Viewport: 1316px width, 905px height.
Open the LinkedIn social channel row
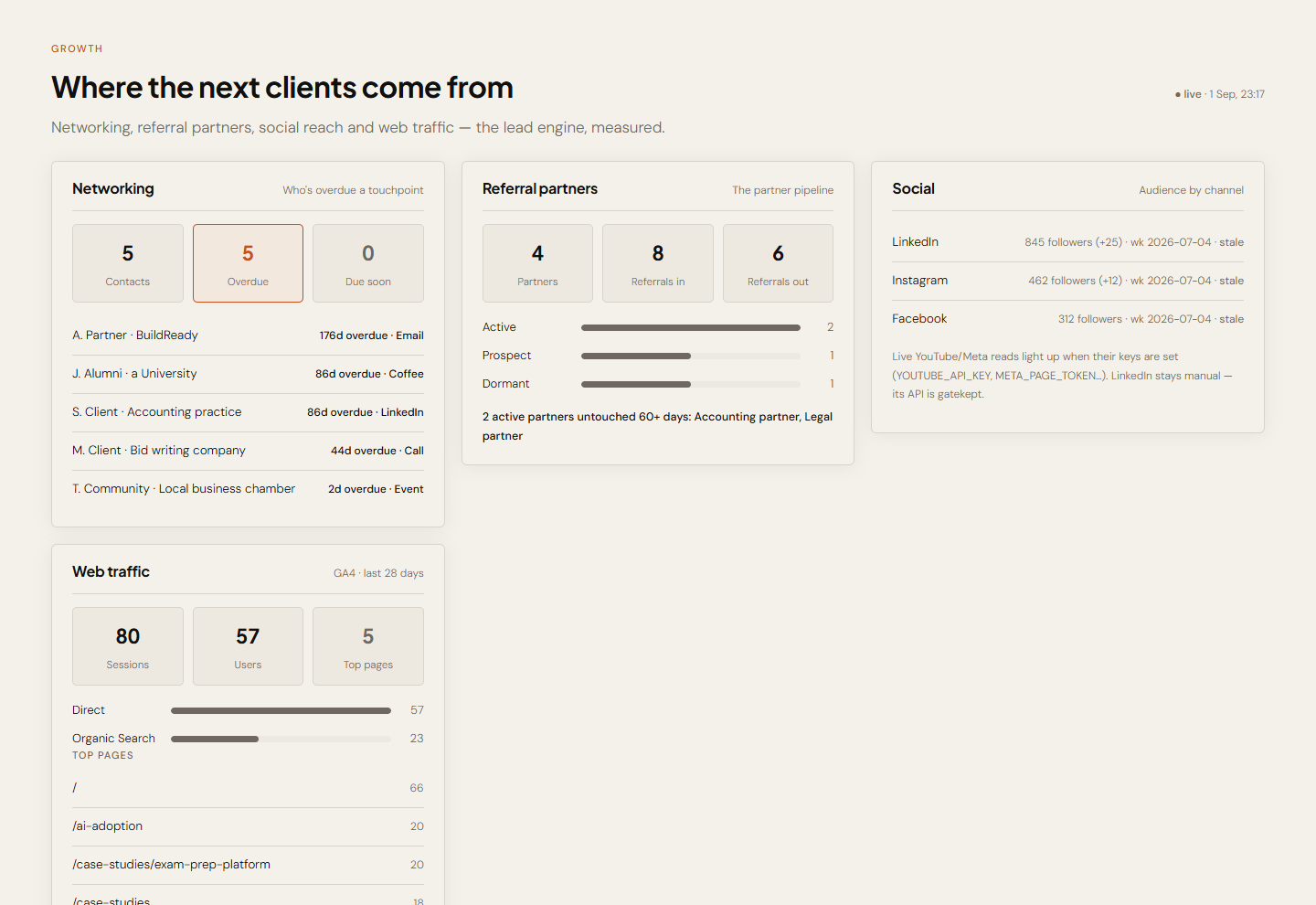[1067, 242]
